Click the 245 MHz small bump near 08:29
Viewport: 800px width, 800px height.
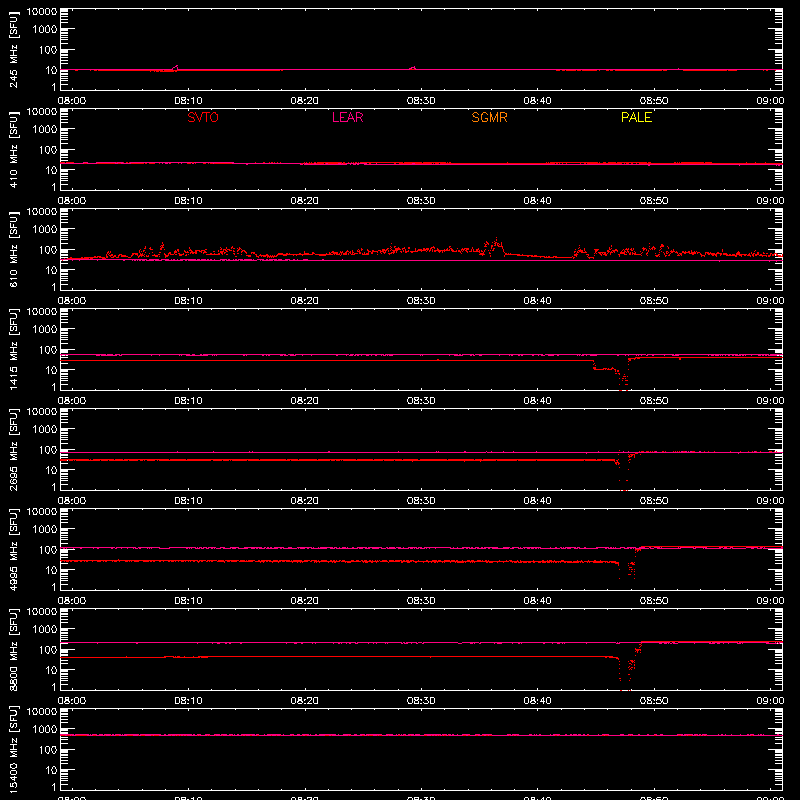413,68
